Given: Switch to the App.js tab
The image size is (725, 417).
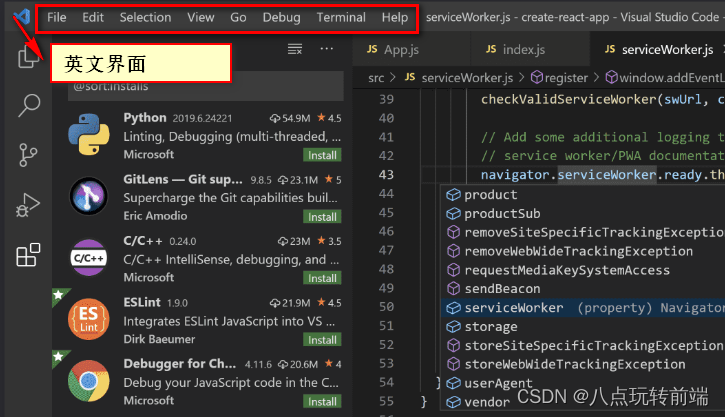Looking at the screenshot, I should 412,49.
